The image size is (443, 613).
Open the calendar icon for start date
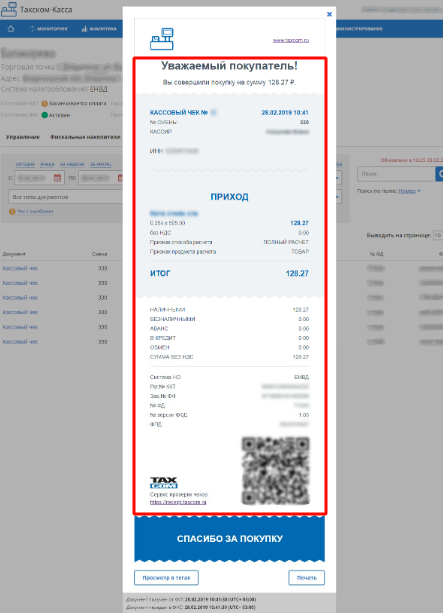click(57, 178)
